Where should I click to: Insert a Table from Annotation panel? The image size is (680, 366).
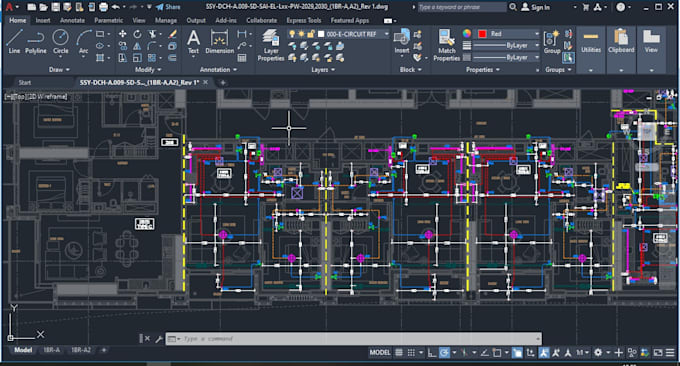pyautogui.click(x=242, y=58)
